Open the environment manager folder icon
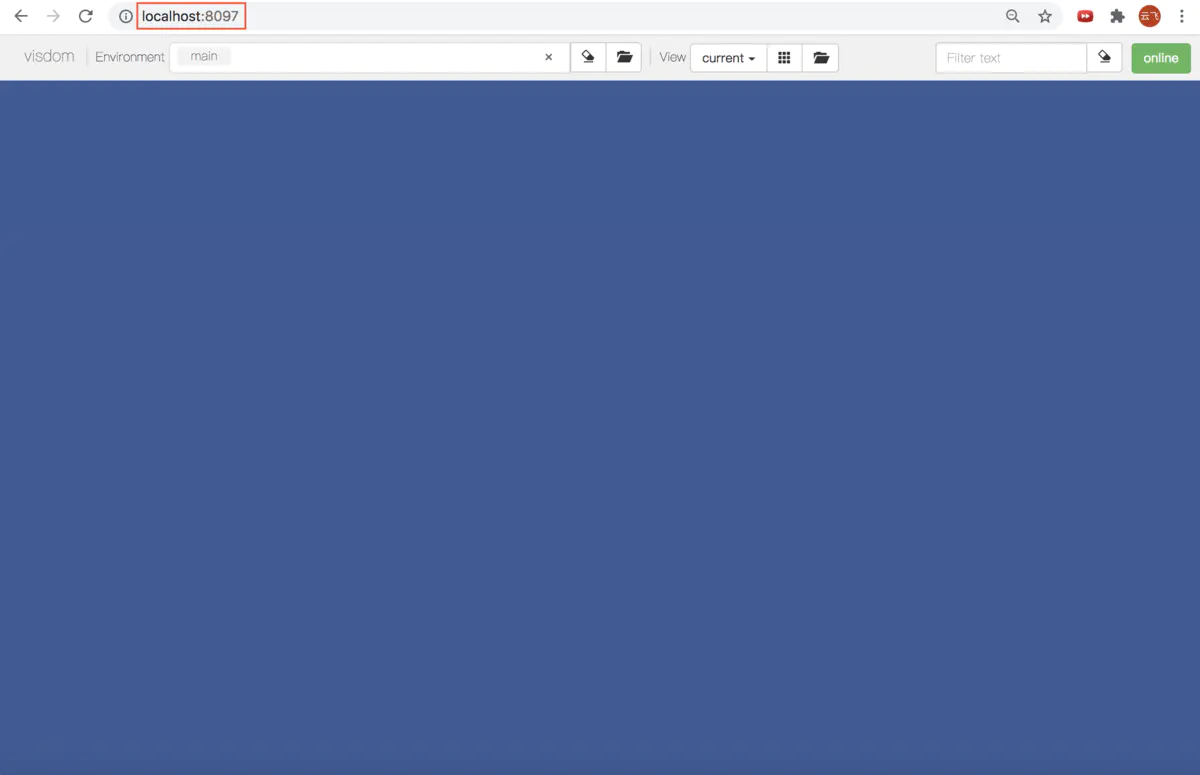1200x775 pixels. [624, 57]
